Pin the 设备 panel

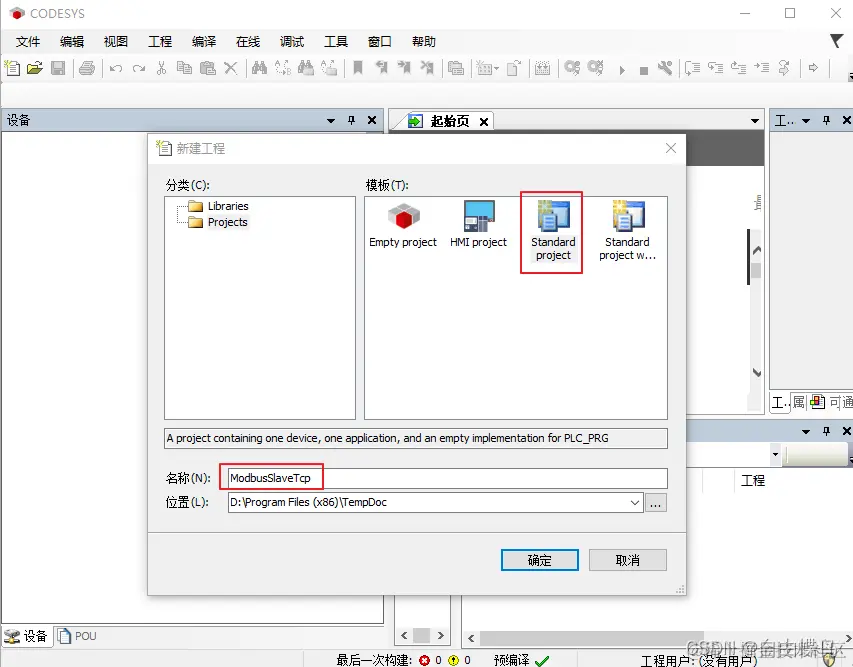tap(351, 120)
